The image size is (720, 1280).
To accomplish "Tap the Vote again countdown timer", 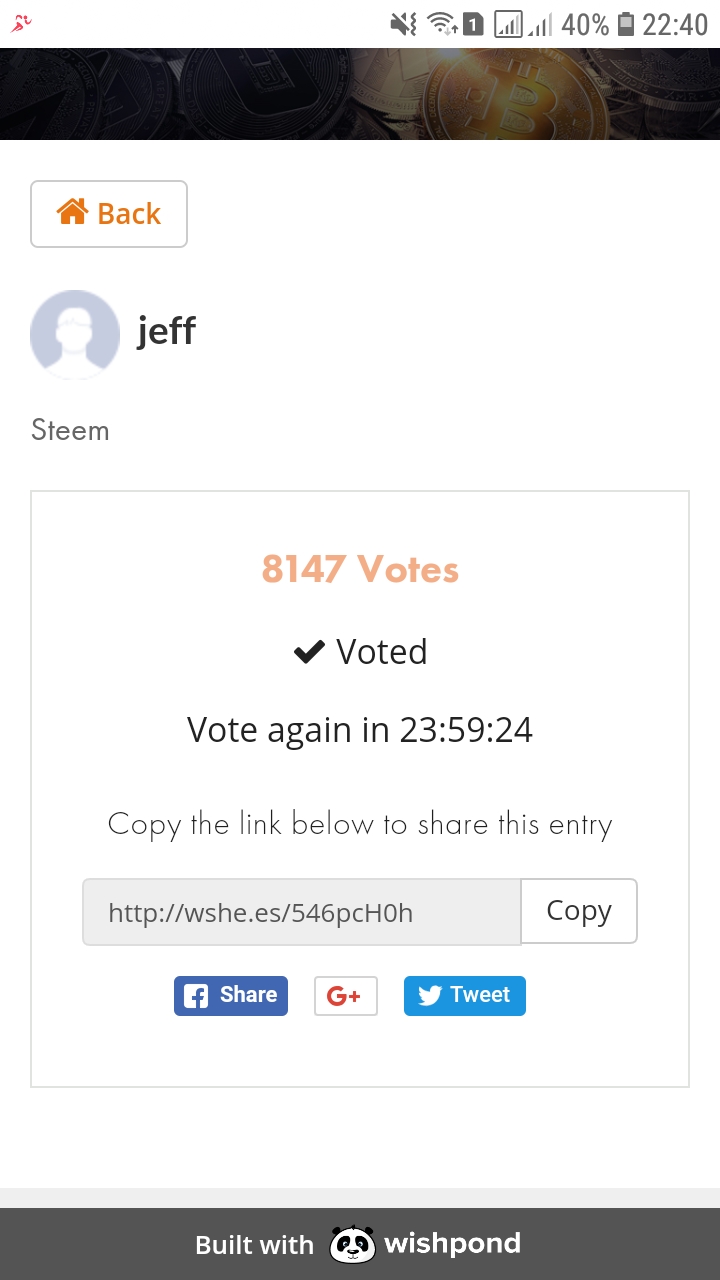I will pos(360,730).
